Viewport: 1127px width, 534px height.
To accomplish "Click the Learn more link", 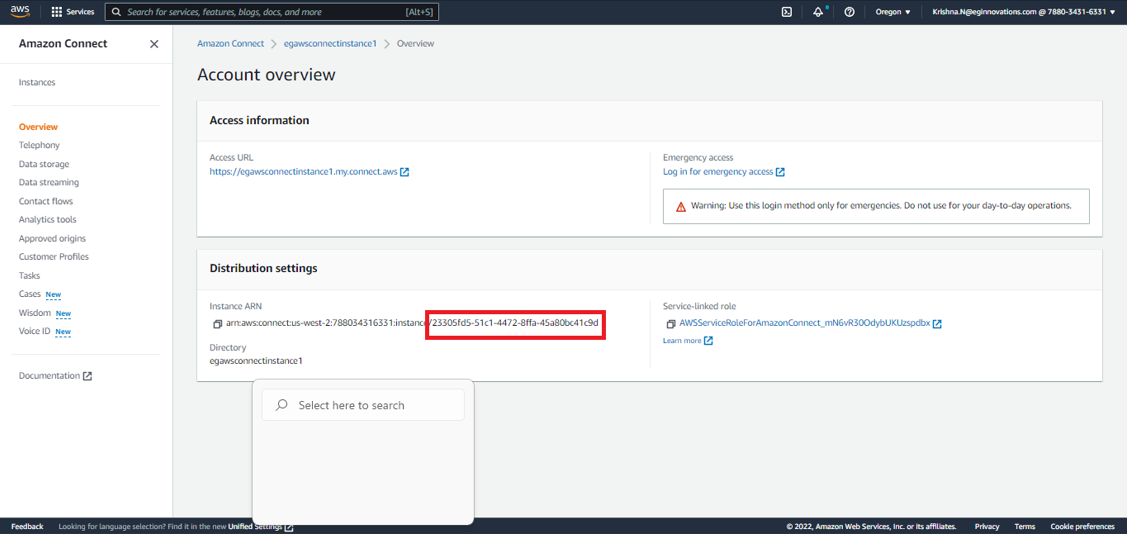I will (682, 341).
